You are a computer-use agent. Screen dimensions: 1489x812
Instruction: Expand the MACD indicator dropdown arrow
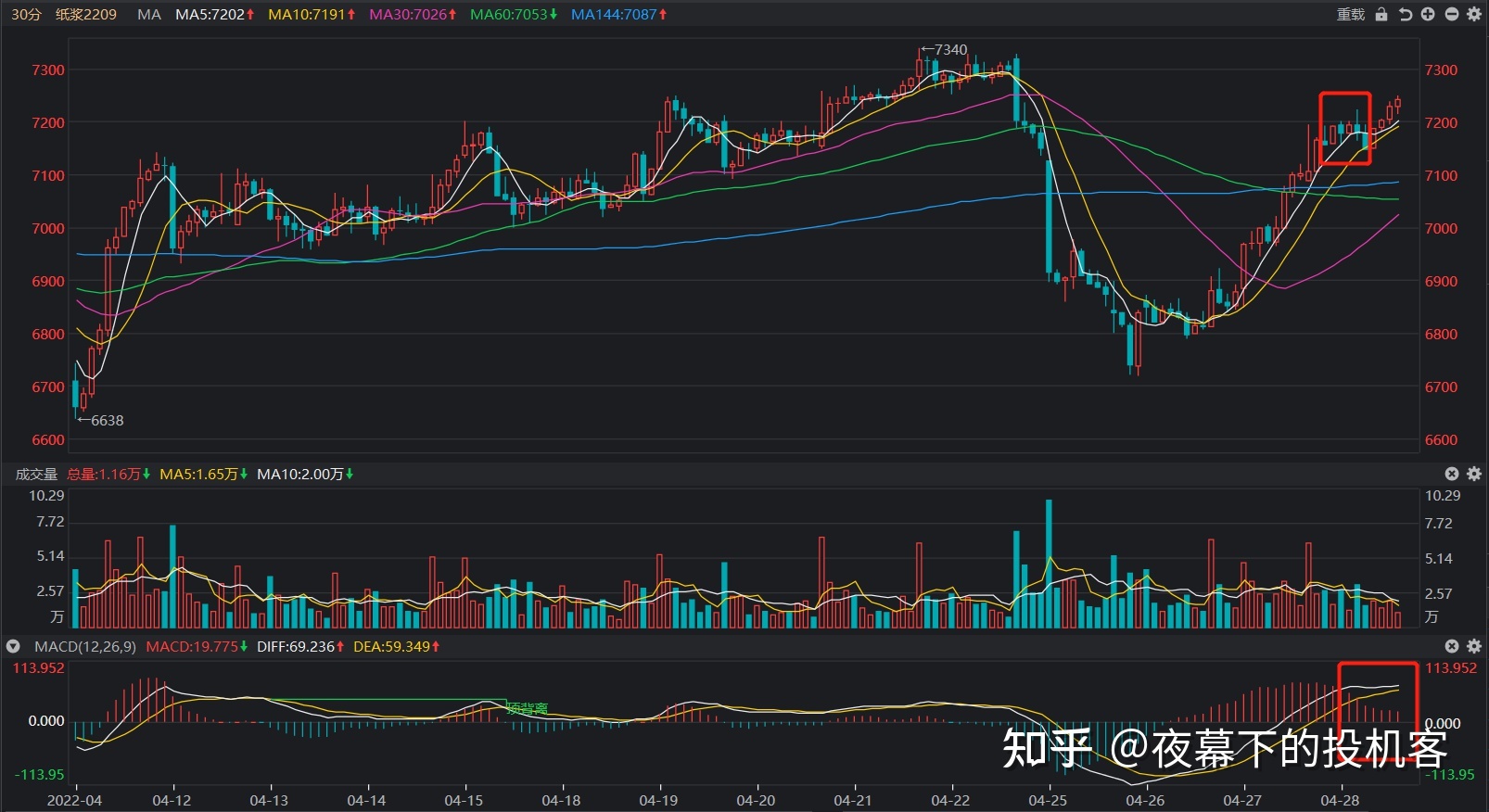coord(13,646)
